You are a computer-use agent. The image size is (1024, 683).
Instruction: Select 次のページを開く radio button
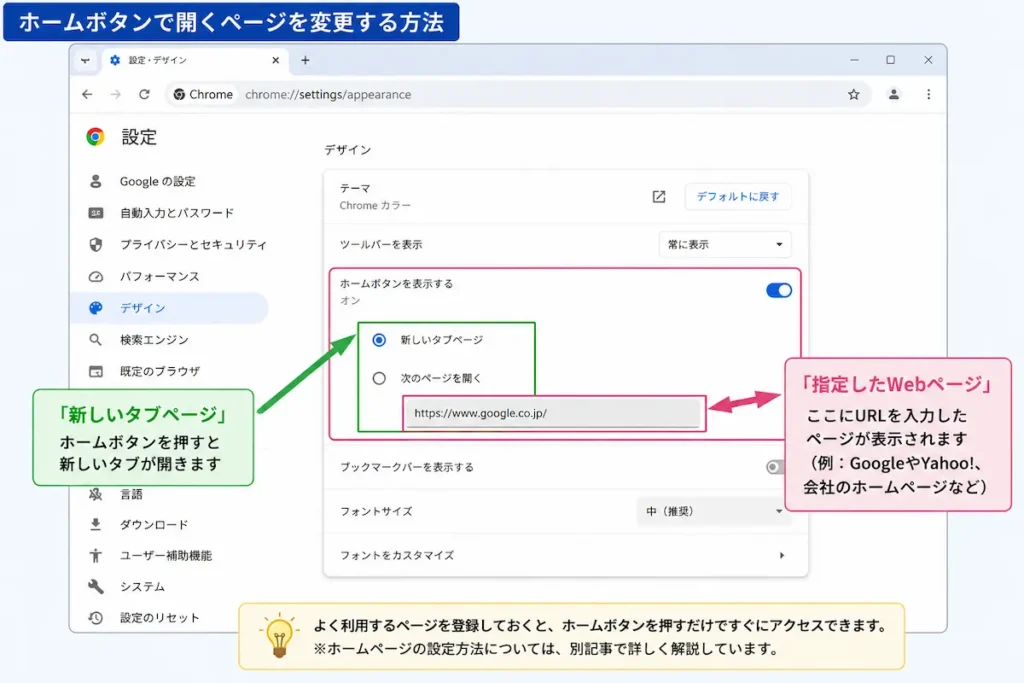tap(379, 379)
